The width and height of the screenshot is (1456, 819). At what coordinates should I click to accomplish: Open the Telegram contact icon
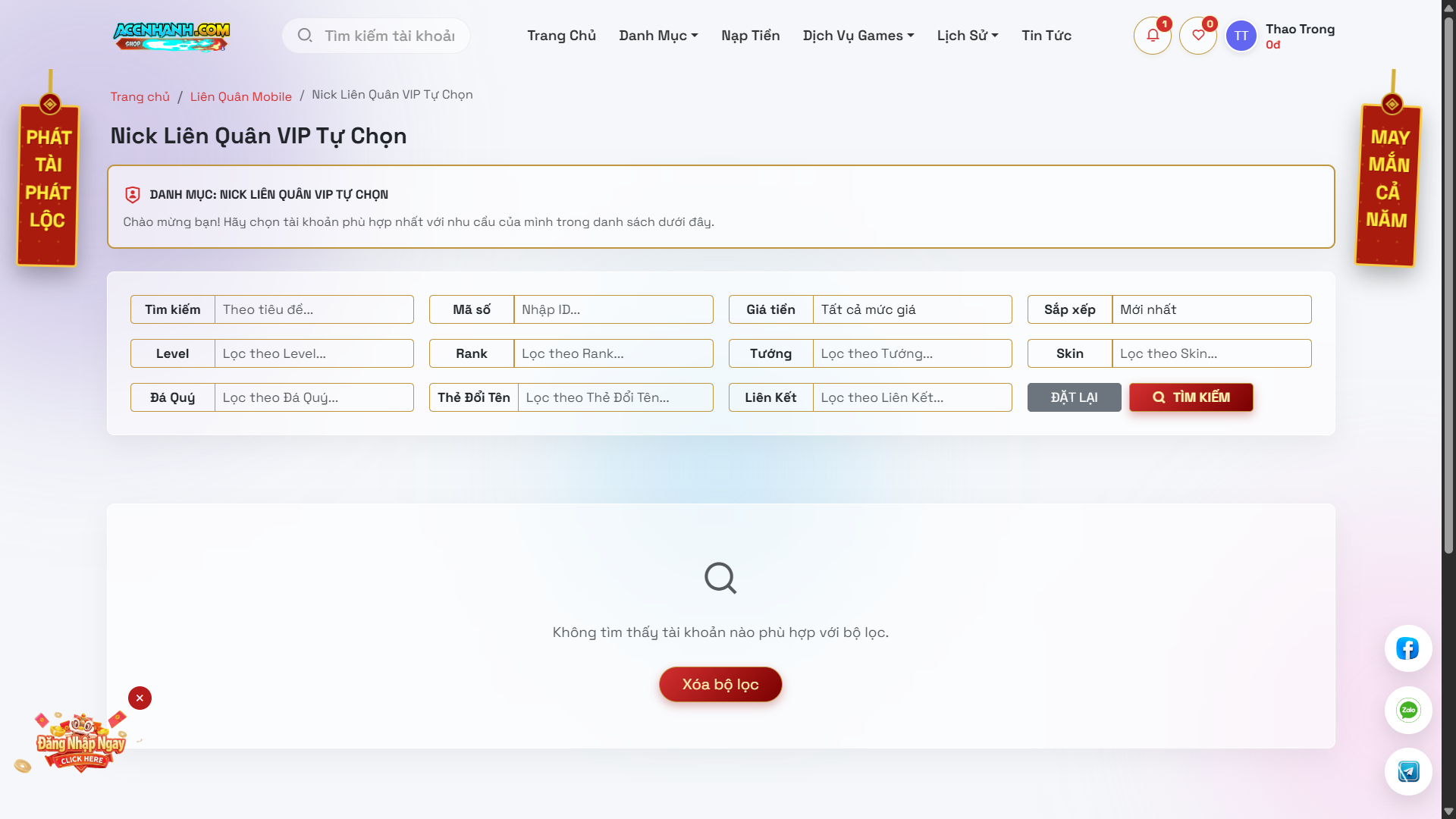tap(1407, 772)
